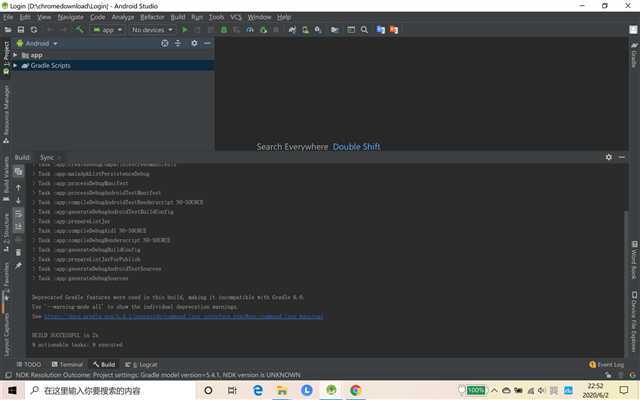Screen dimensions: 640x400
Task: Expand the app tree node
Action: [15, 55]
